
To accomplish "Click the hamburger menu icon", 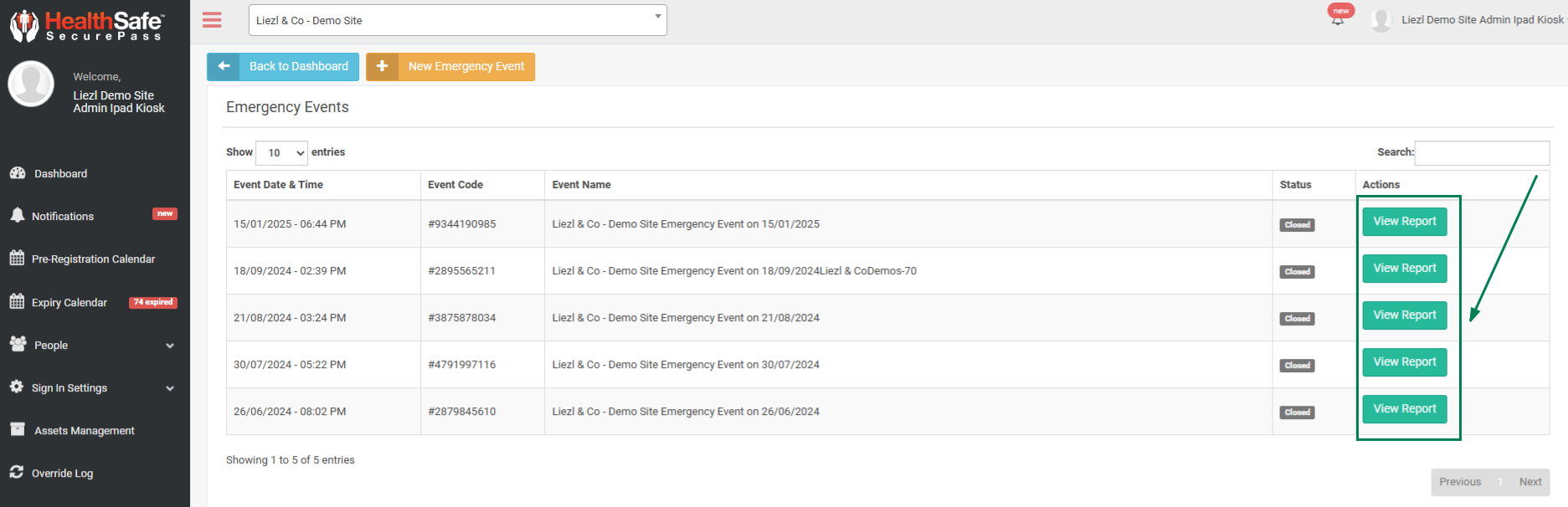I will 212,20.
